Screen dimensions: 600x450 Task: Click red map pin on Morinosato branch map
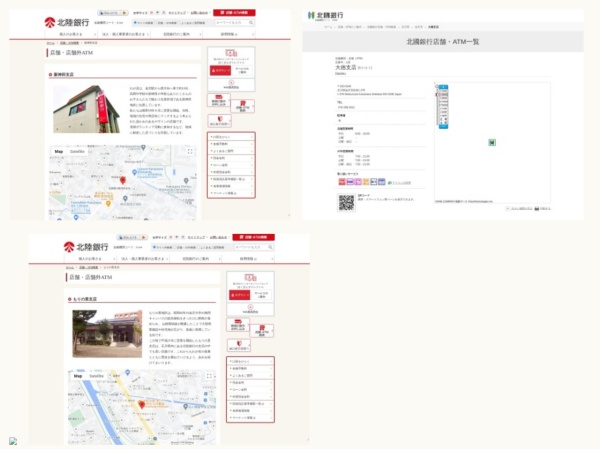pos(141,404)
